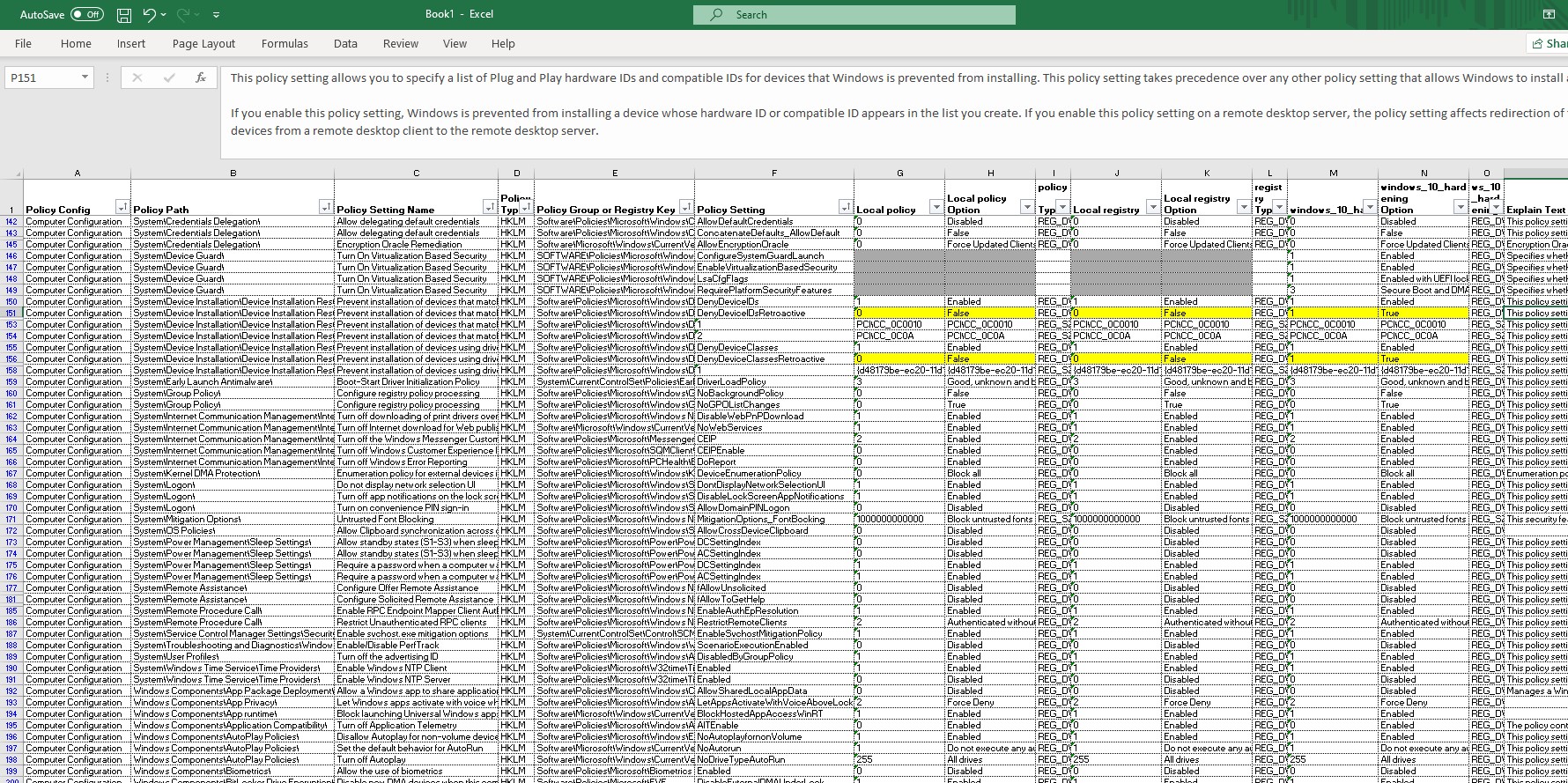This screenshot has width=1568, height=783.
Task: Open Customize Quick Access Toolbar dropdown
Action: tap(217, 15)
